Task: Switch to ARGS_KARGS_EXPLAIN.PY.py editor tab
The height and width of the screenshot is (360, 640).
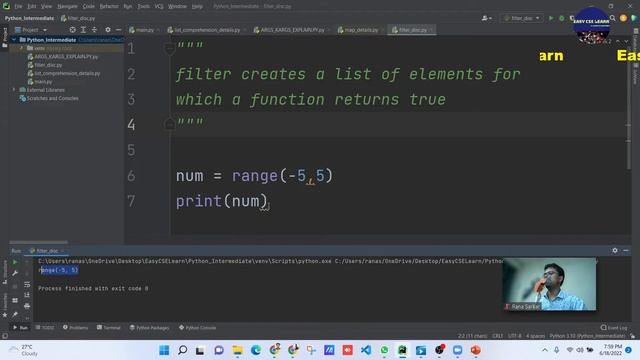Action: pos(291,30)
